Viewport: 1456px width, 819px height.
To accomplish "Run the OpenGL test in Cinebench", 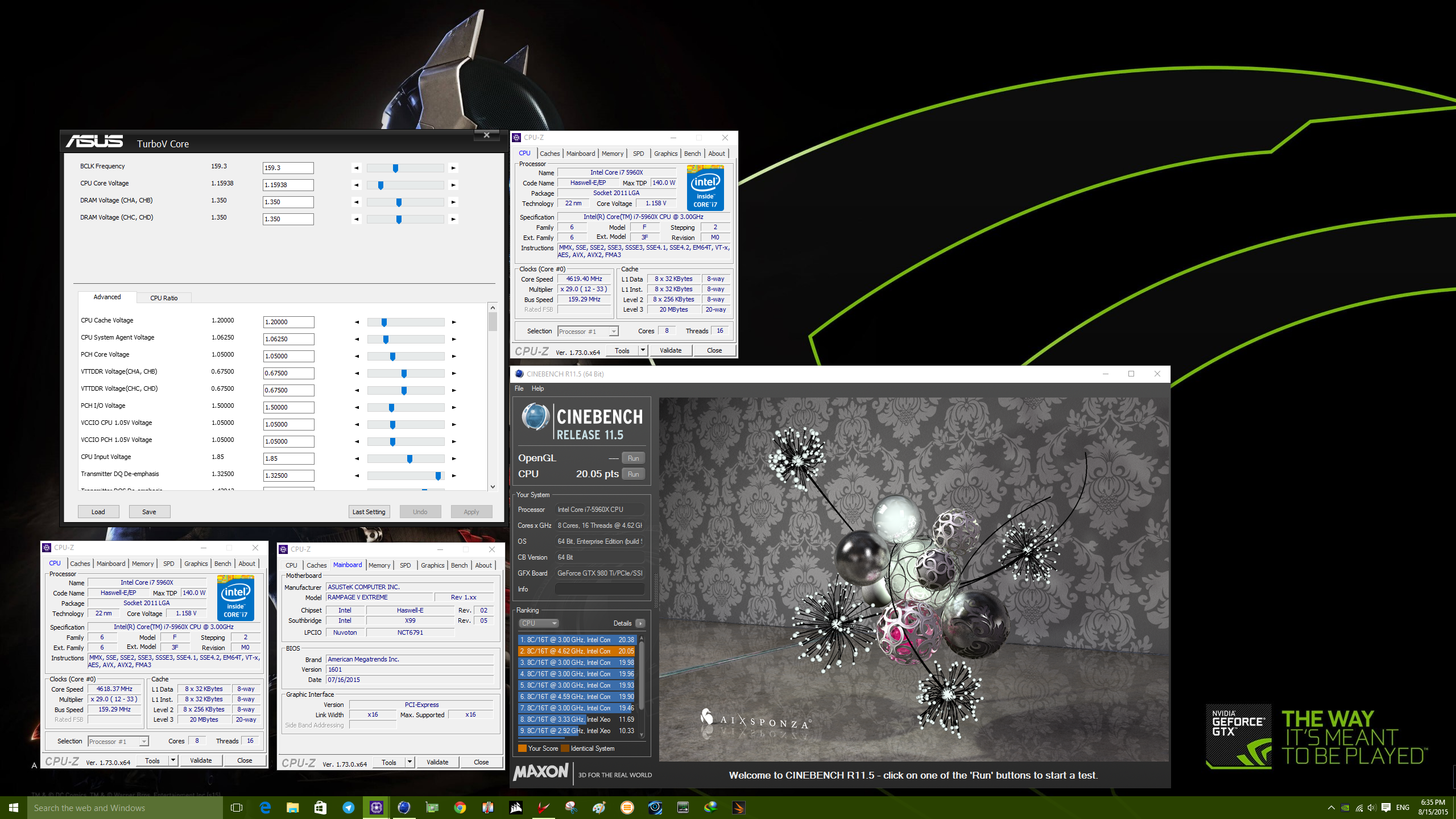I will 633,458.
